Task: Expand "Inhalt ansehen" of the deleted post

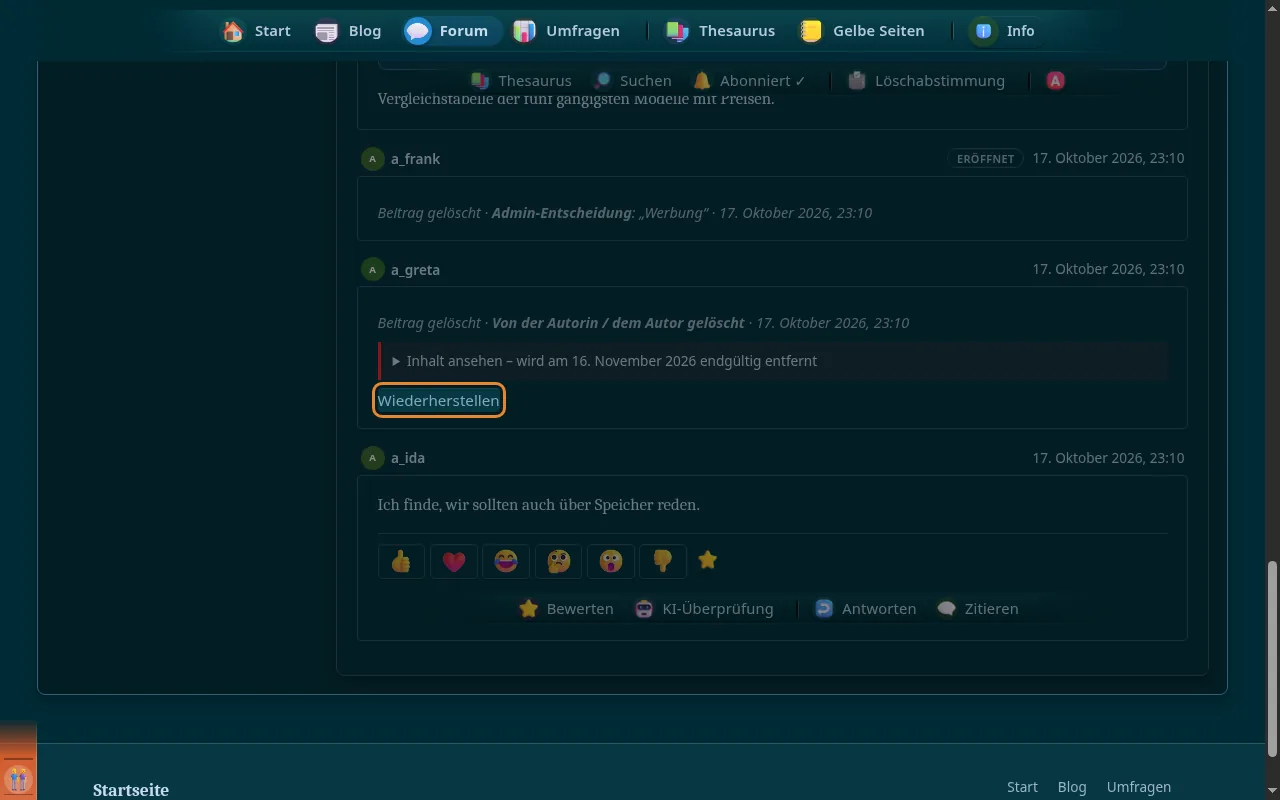Action: tap(773, 361)
